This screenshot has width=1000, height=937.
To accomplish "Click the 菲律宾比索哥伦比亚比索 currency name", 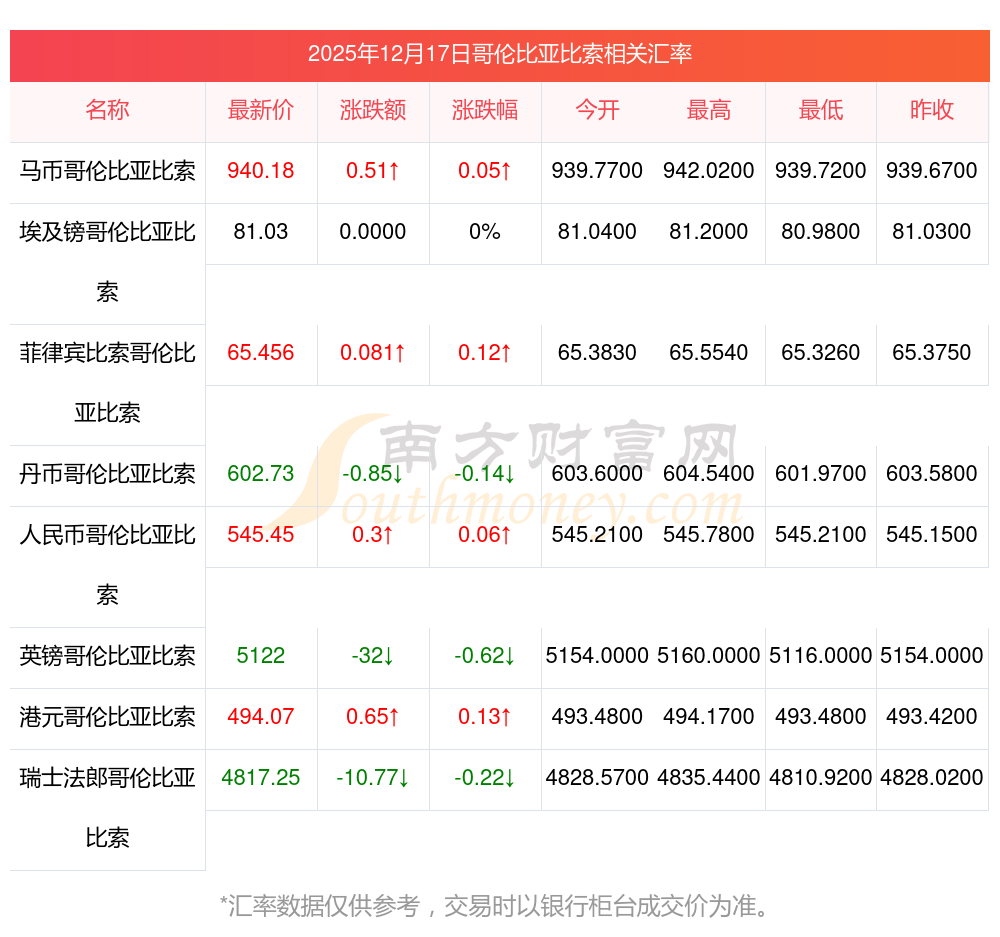I will [107, 382].
